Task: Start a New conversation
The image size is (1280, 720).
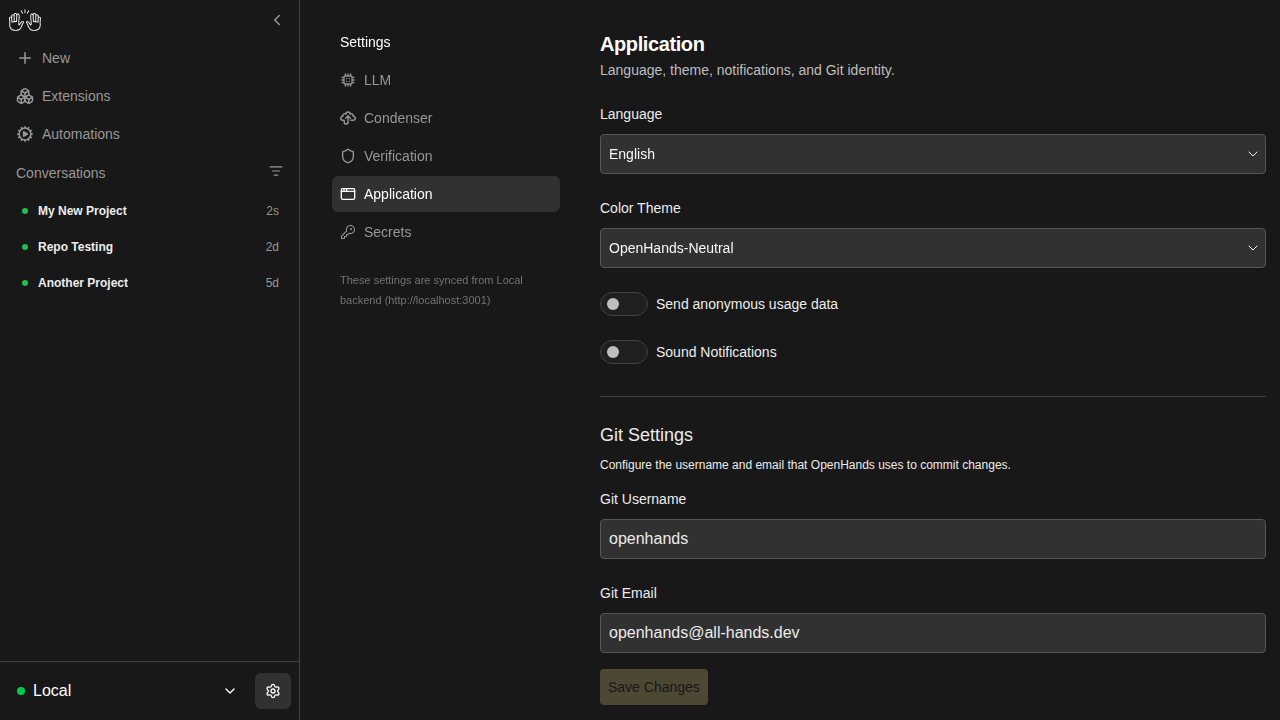Action: (149, 58)
